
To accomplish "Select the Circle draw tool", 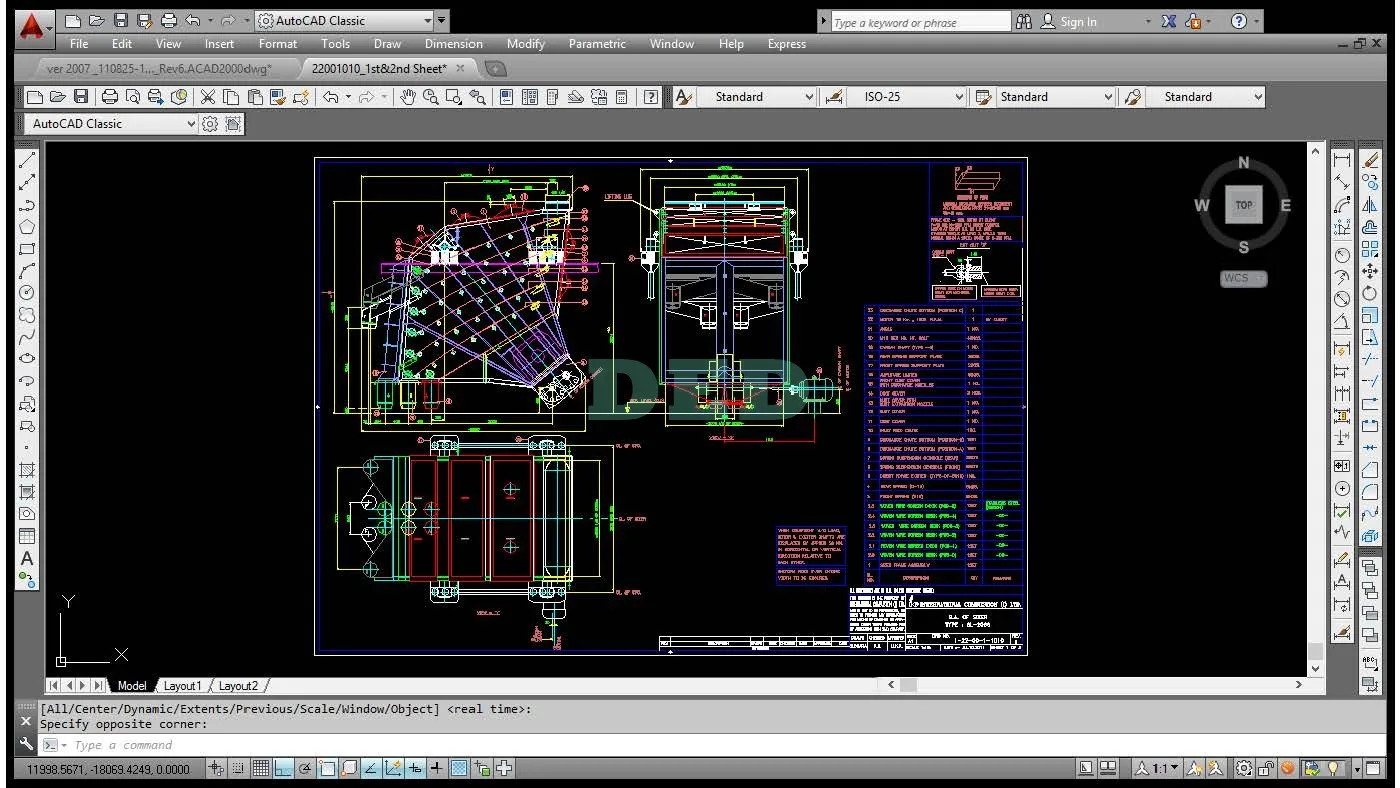I will point(27,292).
